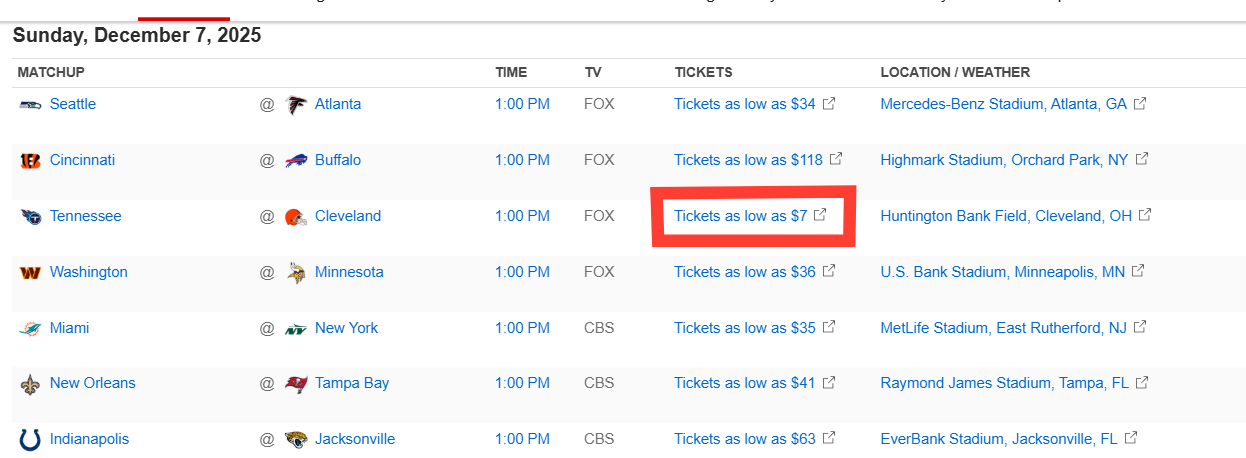Click the Cincinnati Bengals team logo

pyautogui.click(x=30, y=160)
